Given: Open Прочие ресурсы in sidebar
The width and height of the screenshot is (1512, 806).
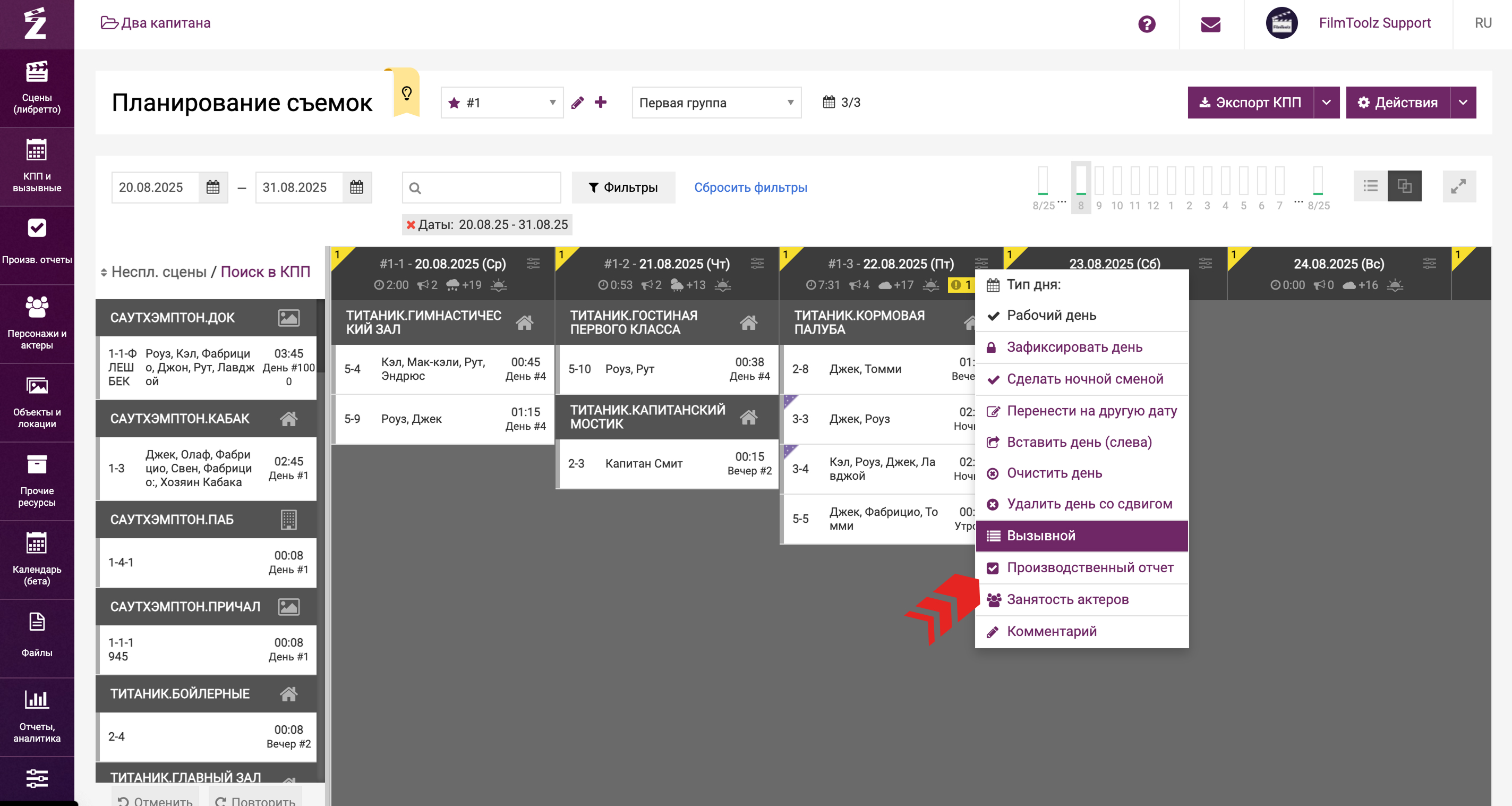Looking at the screenshot, I should click(37, 481).
